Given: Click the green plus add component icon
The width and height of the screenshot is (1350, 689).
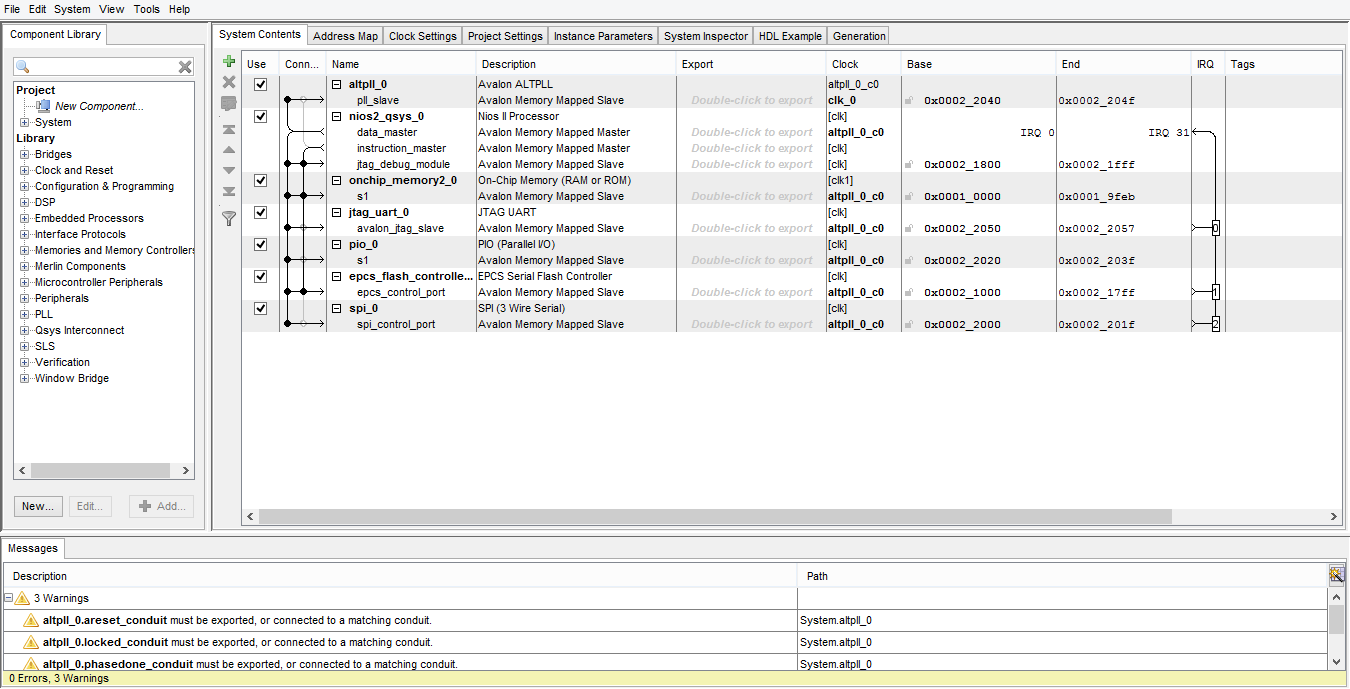Looking at the screenshot, I should pyautogui.click(x=229, y=62).
